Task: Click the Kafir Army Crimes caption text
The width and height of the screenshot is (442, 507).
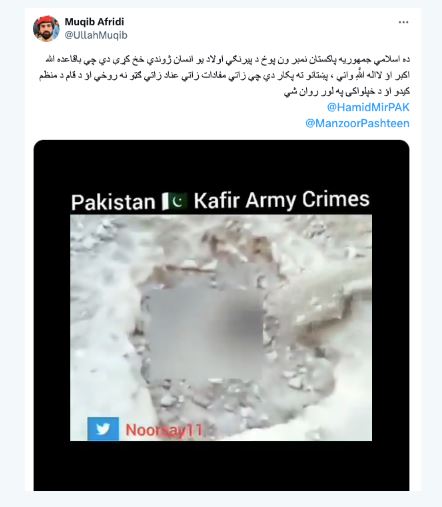Action: (x=282, y=200)
